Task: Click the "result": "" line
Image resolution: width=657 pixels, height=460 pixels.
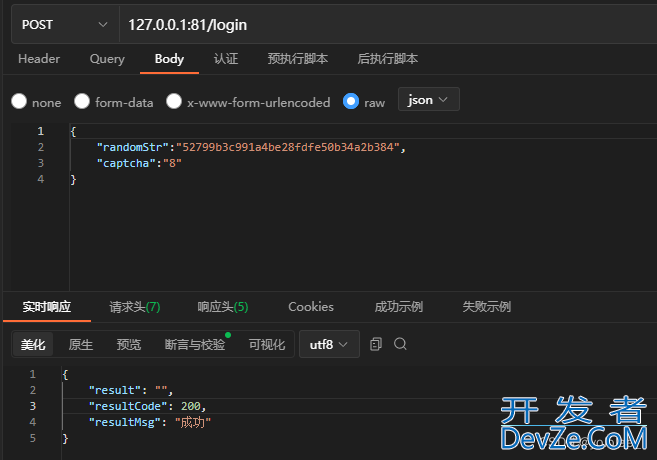Action: click(x=131, y=390)
